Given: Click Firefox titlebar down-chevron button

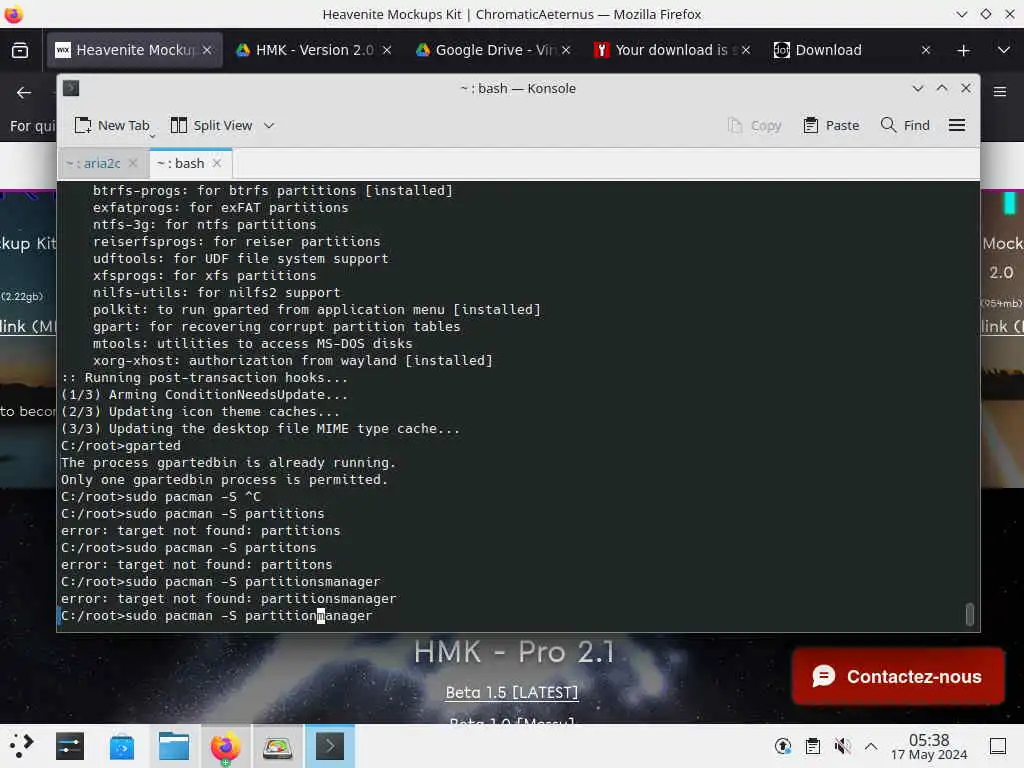Looking at the screenshot, I should pos(961,14).
